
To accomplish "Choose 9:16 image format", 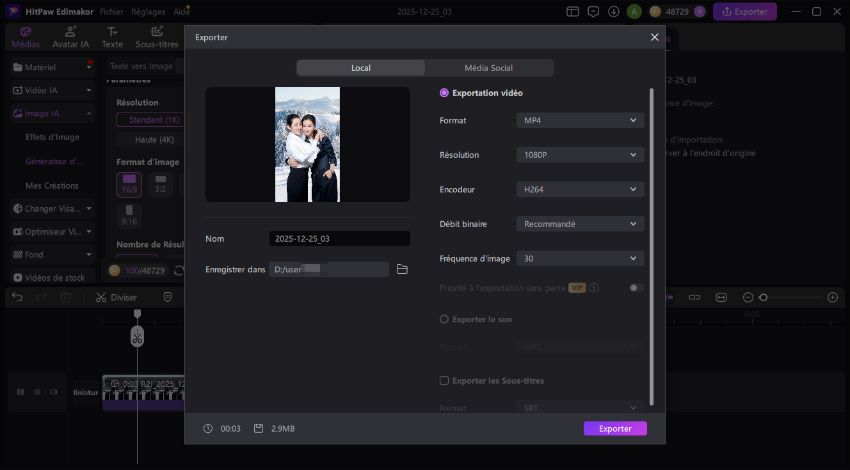I will tap(129, 215).
